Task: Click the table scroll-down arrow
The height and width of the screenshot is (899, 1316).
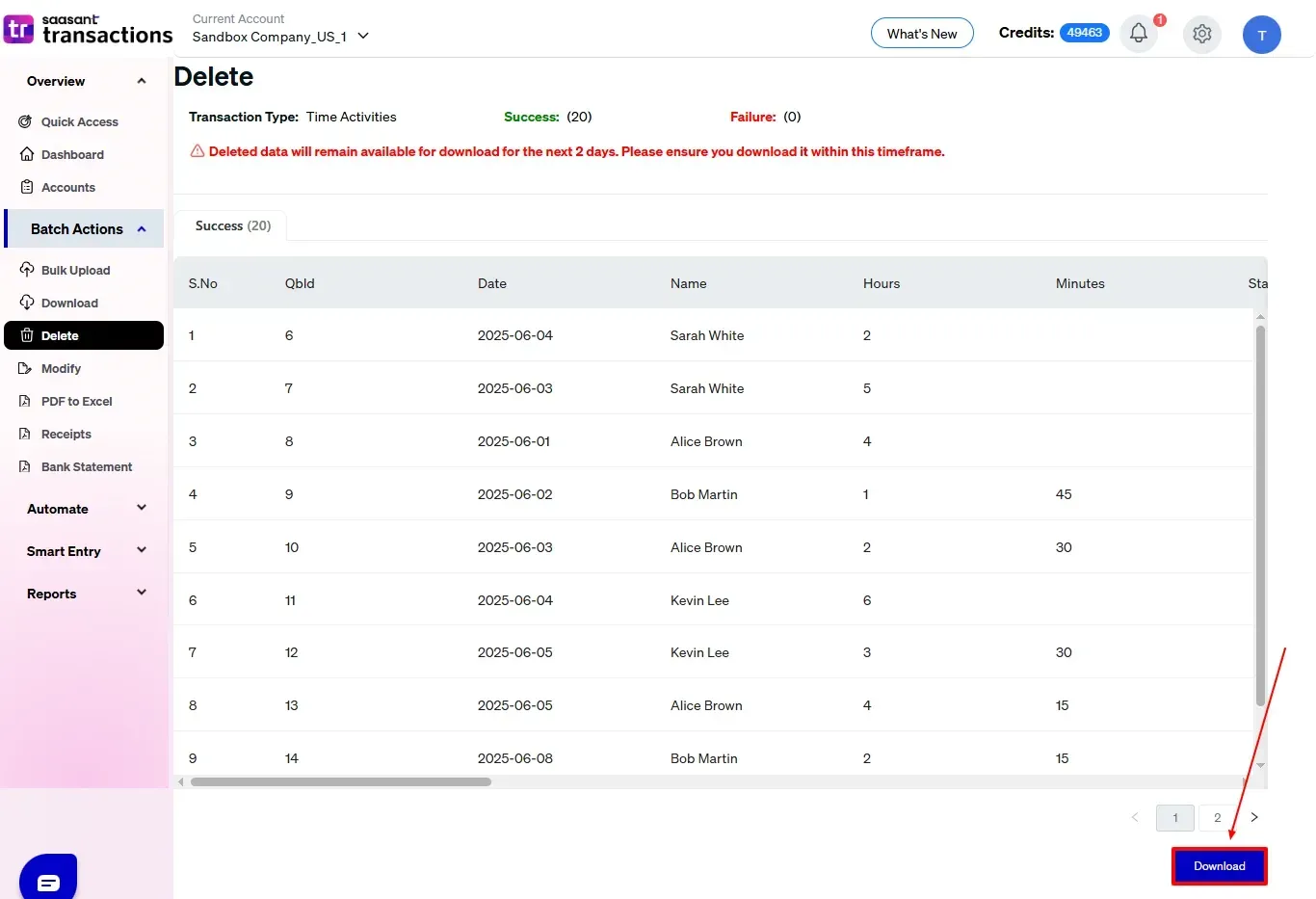Action: 1260,766
